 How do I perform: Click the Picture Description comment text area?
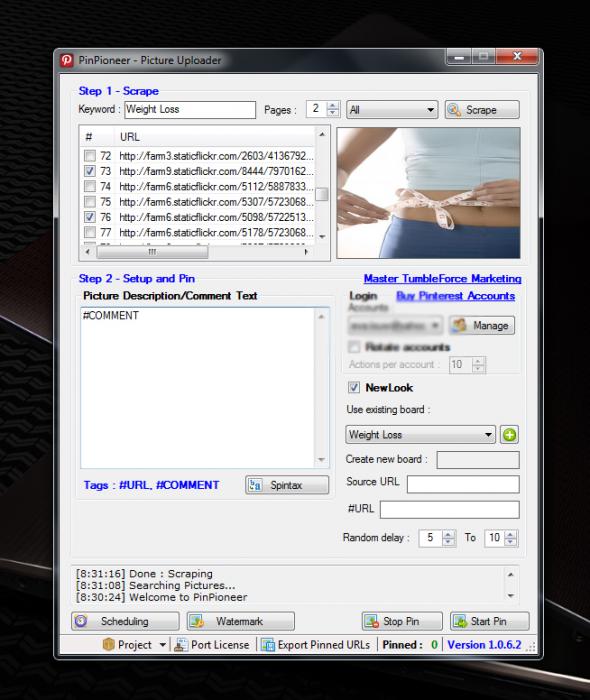pos(199,388)
